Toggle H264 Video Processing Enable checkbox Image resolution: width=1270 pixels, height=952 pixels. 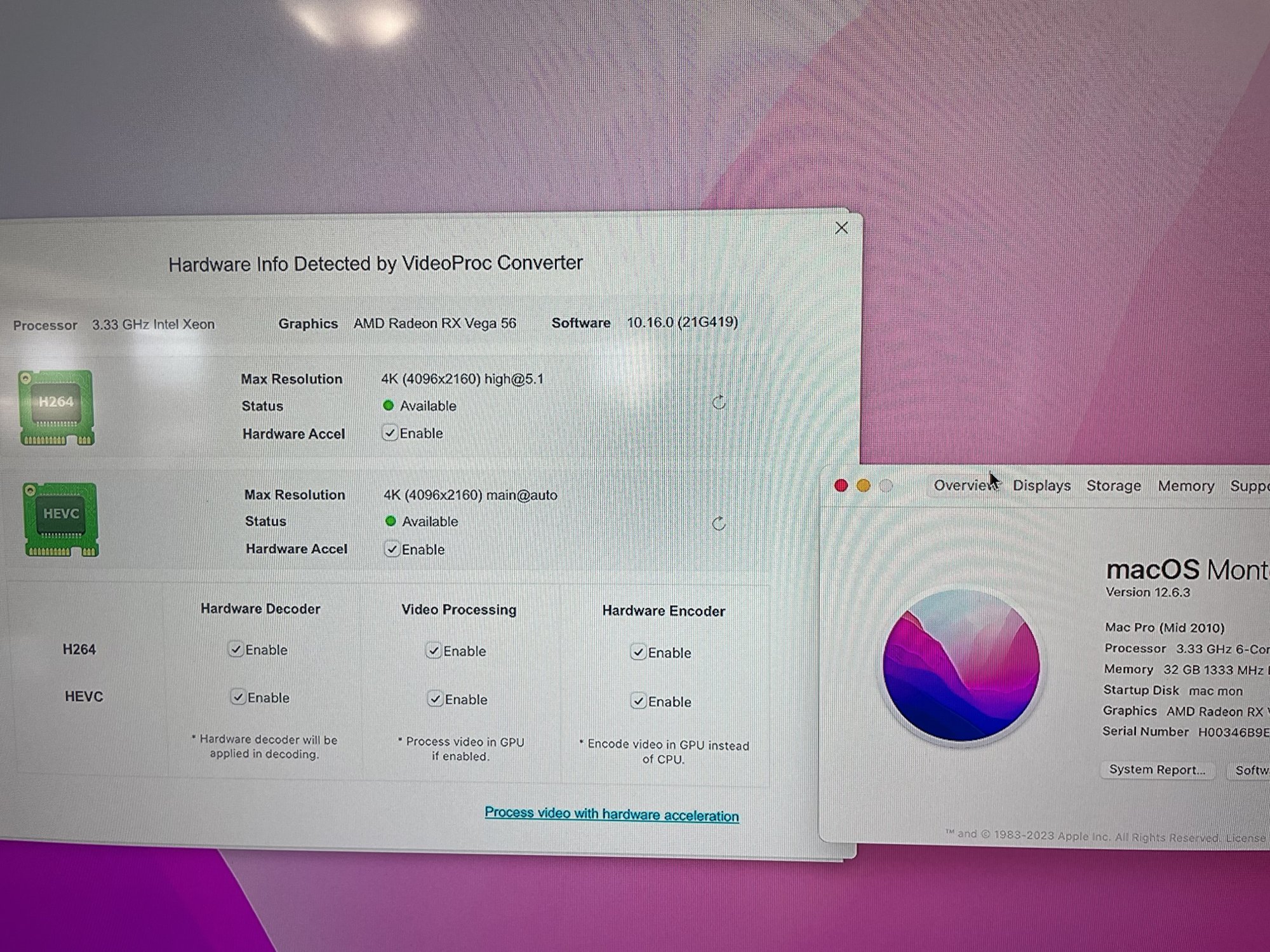(434, 651)
